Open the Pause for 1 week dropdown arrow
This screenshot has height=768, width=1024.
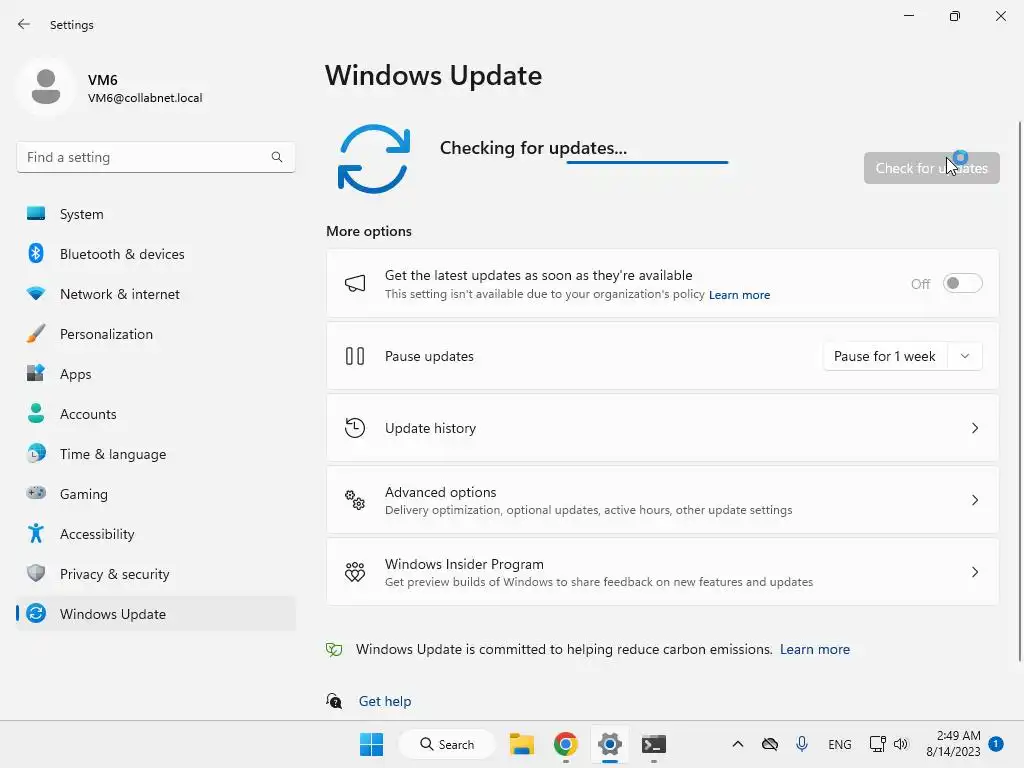click(965, 356)
